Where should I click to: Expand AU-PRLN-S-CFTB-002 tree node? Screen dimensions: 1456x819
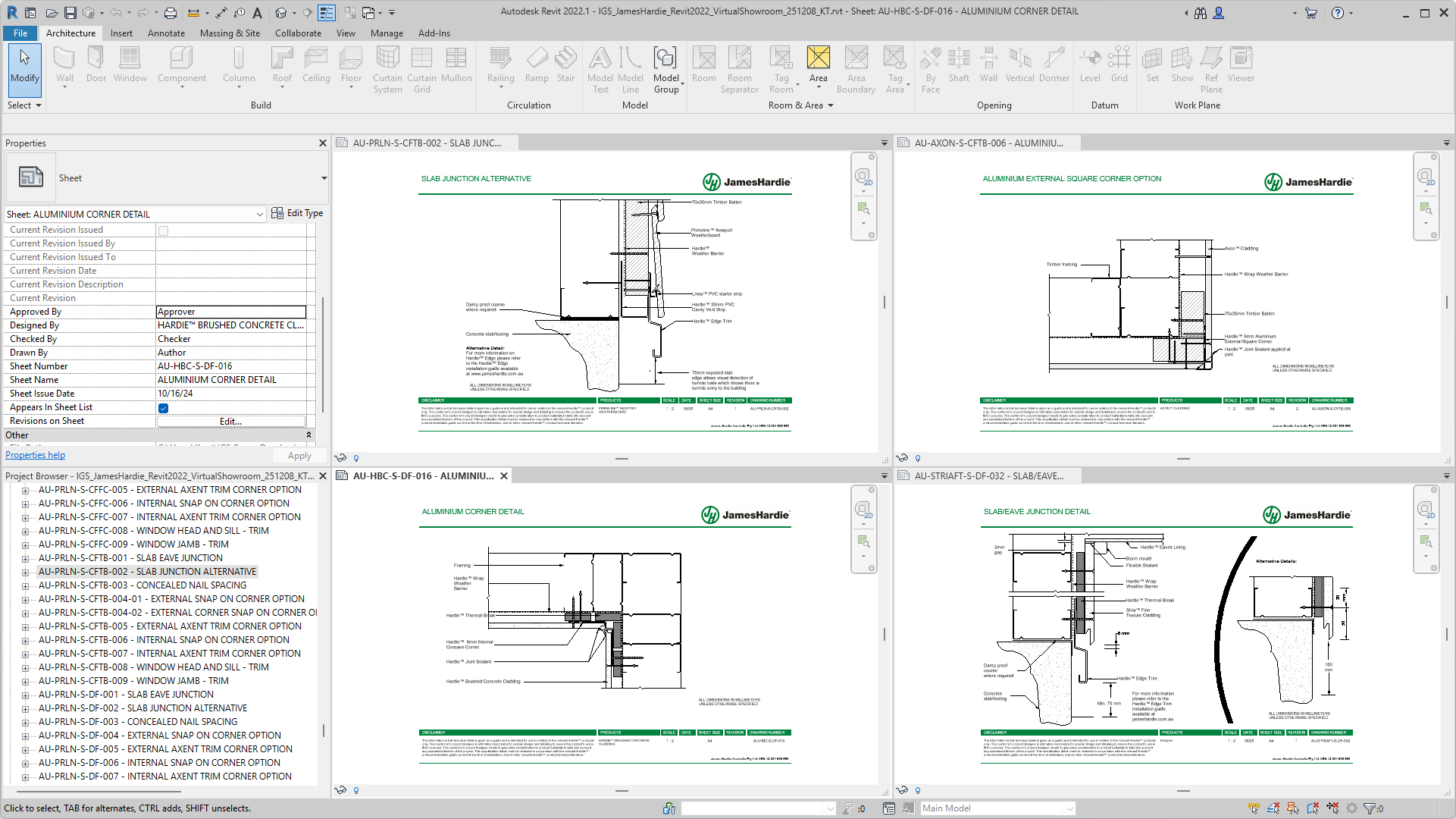point(25,573)
